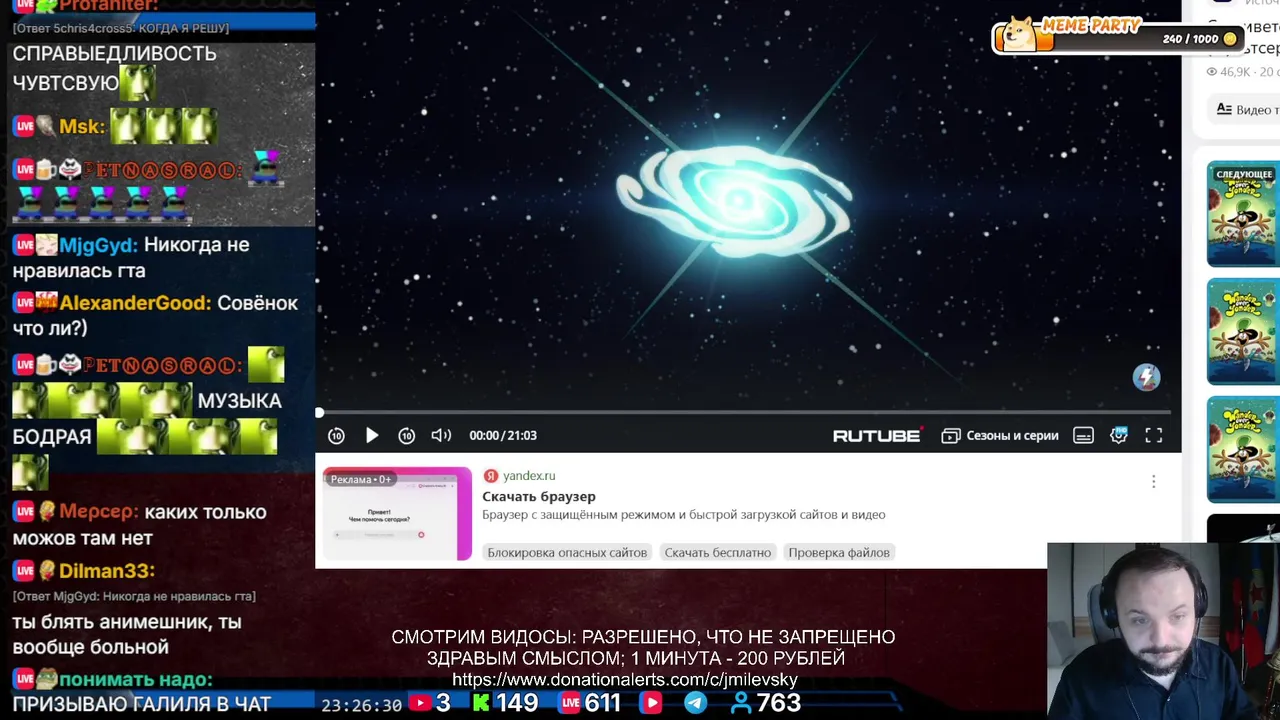Image resolution: width=1280 pixels, height=720 pixels.
Task: Open the RUTUBE logo link in player
Action: click(877, 435)
